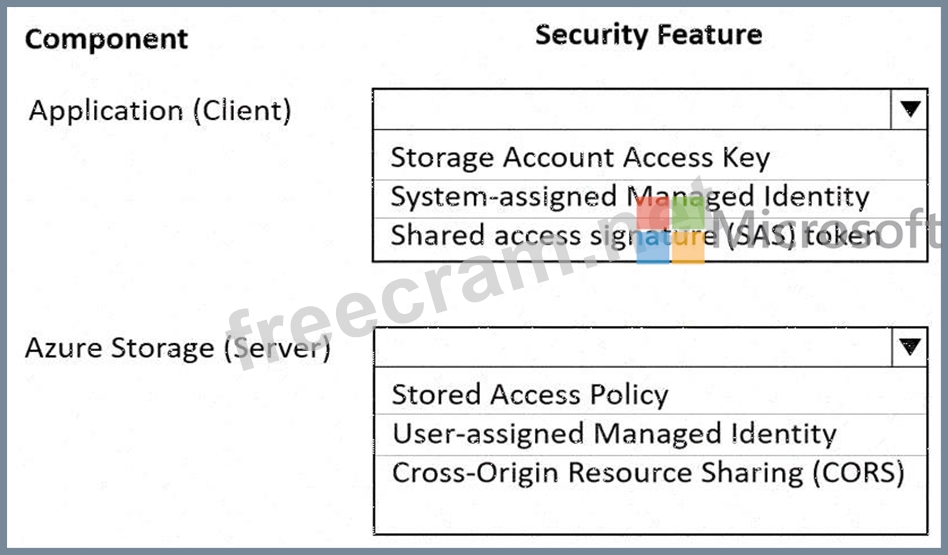
Task: Pick Shared access signature (SAS) token
Action: coord(636,236)
